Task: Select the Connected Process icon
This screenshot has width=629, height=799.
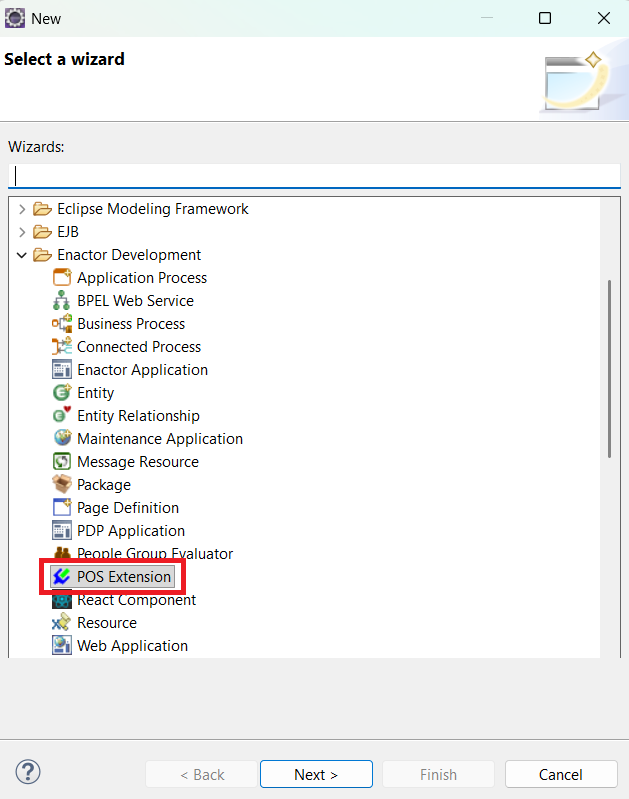Action: (62, 347)
